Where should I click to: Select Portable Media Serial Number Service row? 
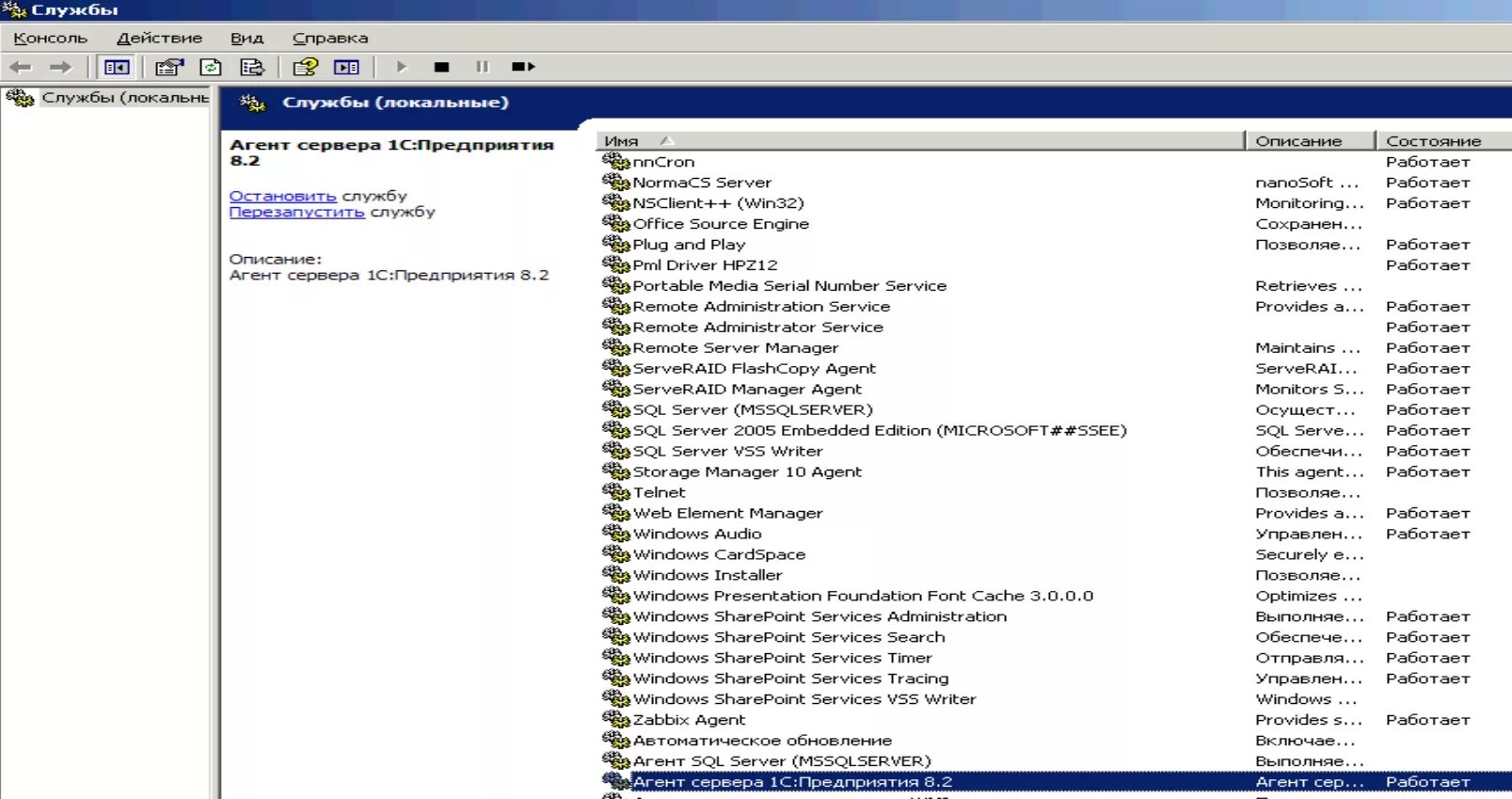(1054, 285)
